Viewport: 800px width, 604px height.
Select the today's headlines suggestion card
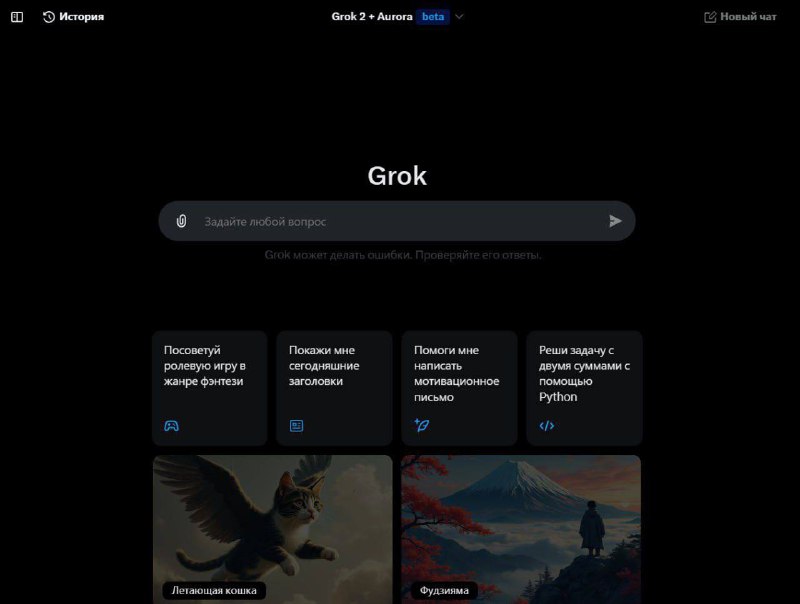point(334,388)
